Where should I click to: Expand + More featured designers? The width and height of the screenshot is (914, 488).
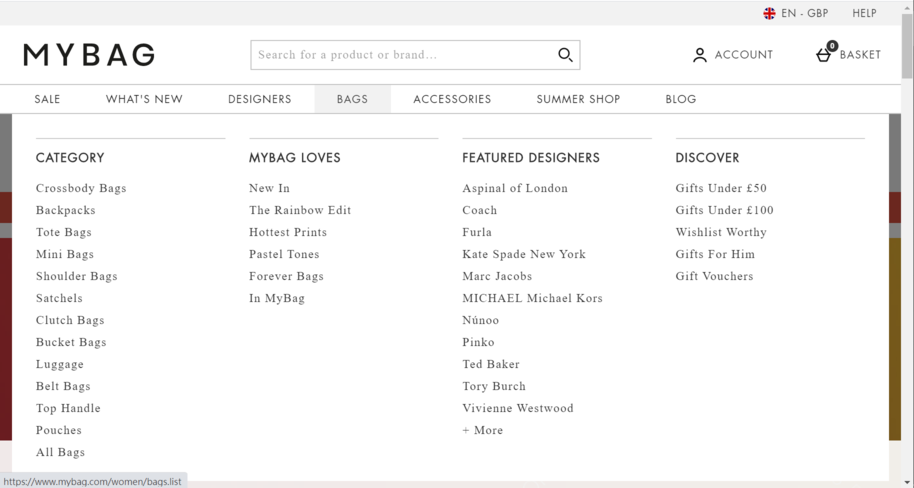click(483, 430)
